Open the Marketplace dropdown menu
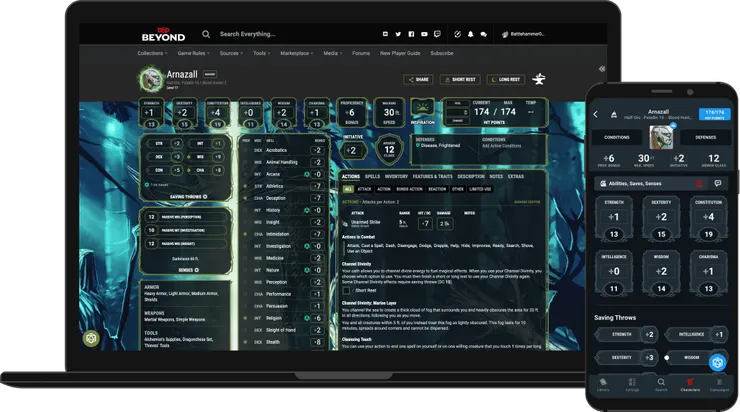The width and height of the screenshot is (740, 412). click(297, 53)
